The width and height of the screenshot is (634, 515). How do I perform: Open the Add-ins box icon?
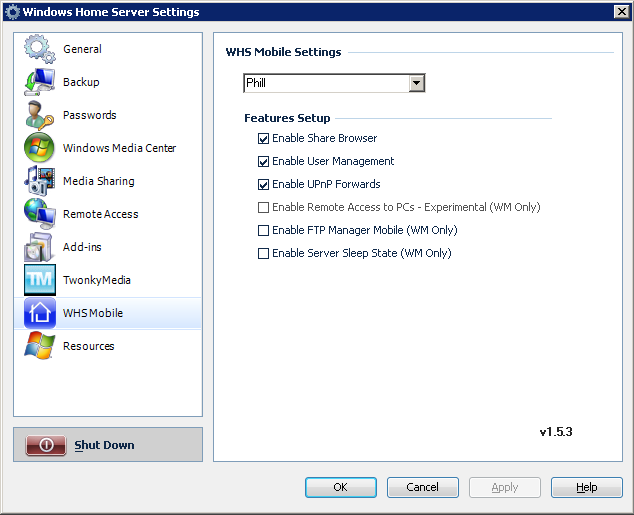point(39,247)
